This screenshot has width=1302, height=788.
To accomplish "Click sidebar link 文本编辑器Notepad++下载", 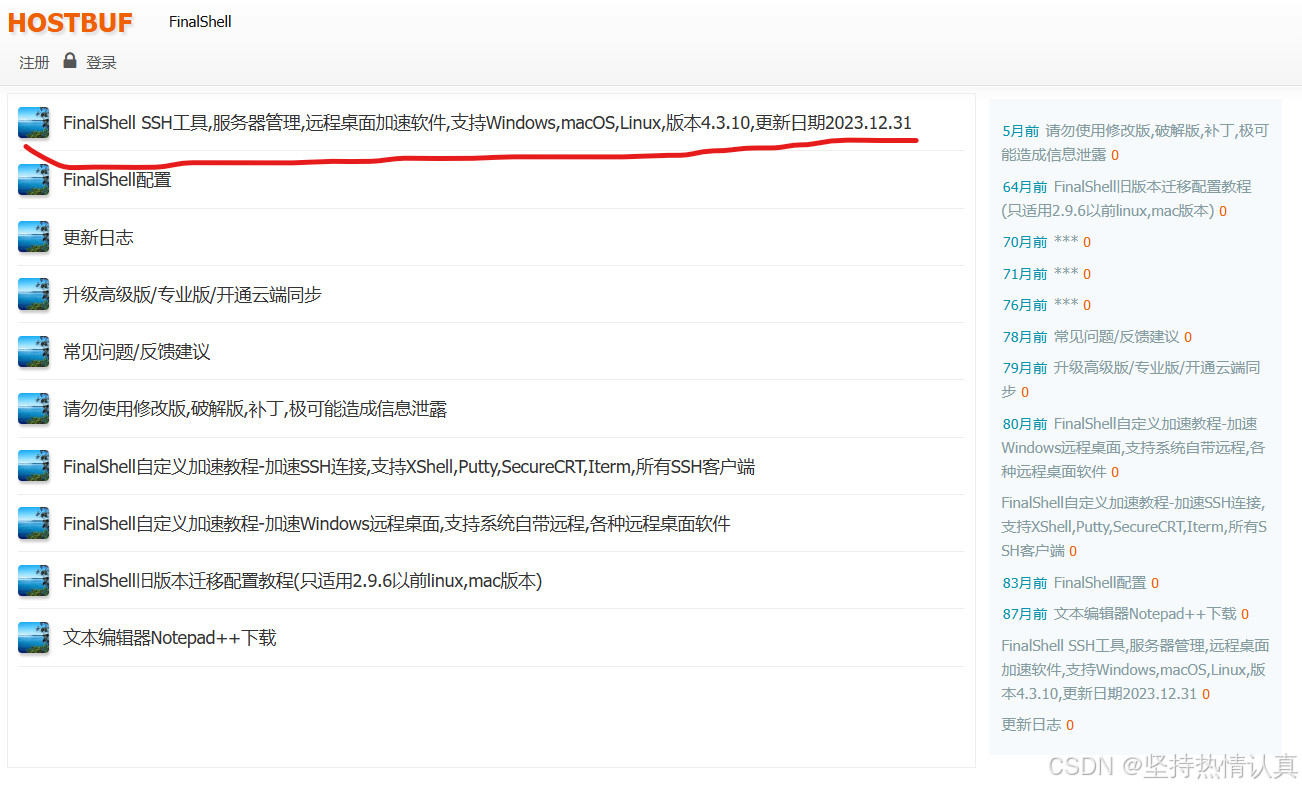I will point(1145,613).
